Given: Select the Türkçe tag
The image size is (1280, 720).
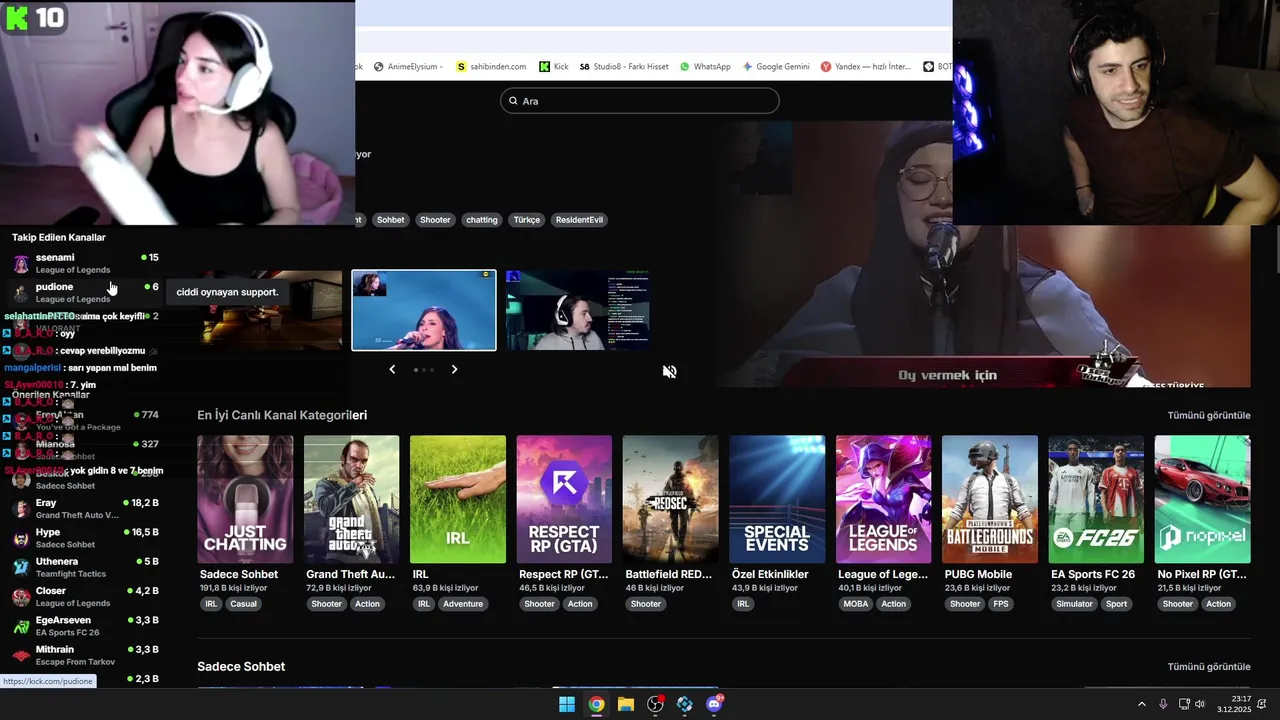Looking at the screenshot, I should coord(526,220).
